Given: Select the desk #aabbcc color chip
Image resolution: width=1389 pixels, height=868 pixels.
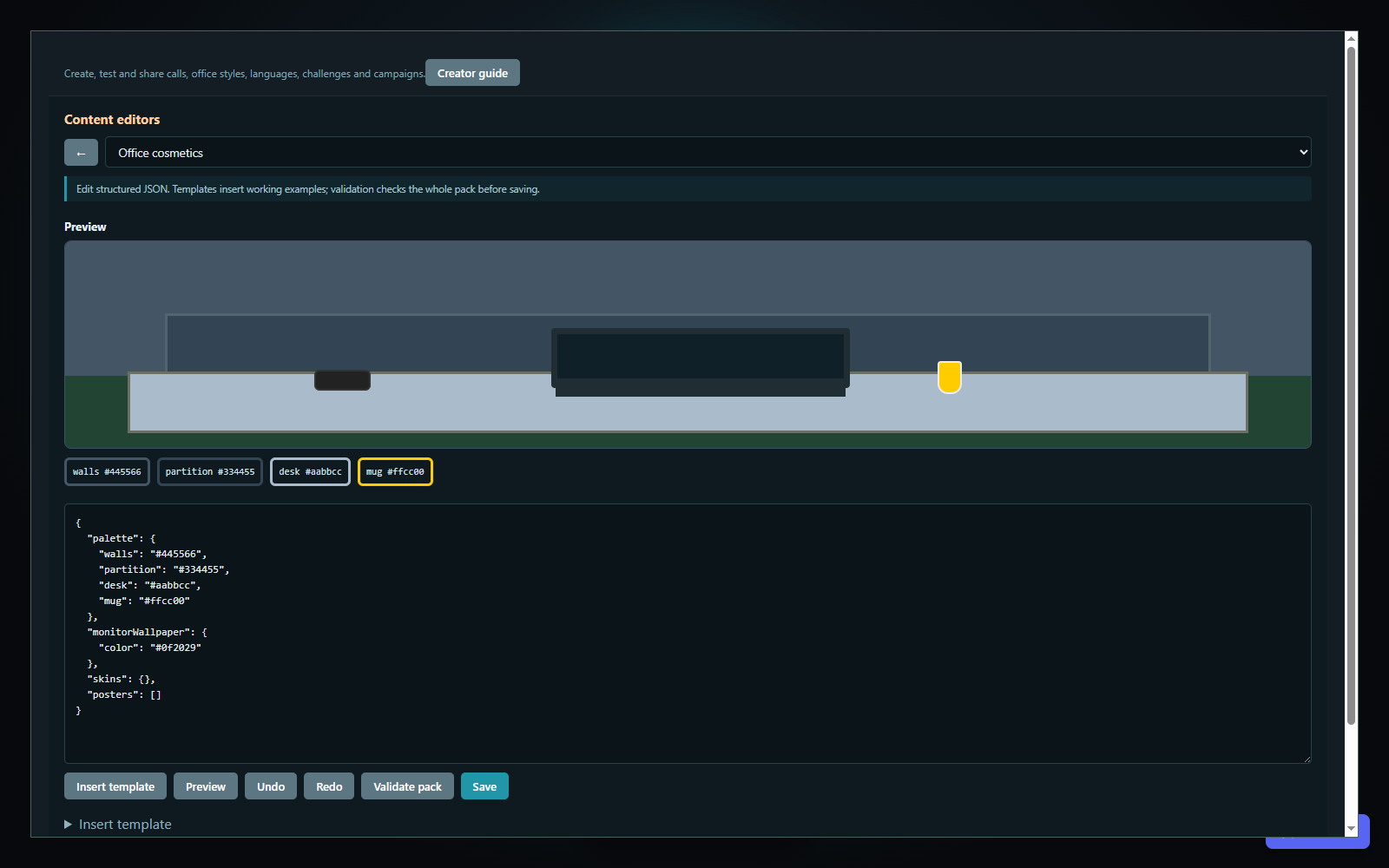Looking at the screenshot, I should click(310, 471).
